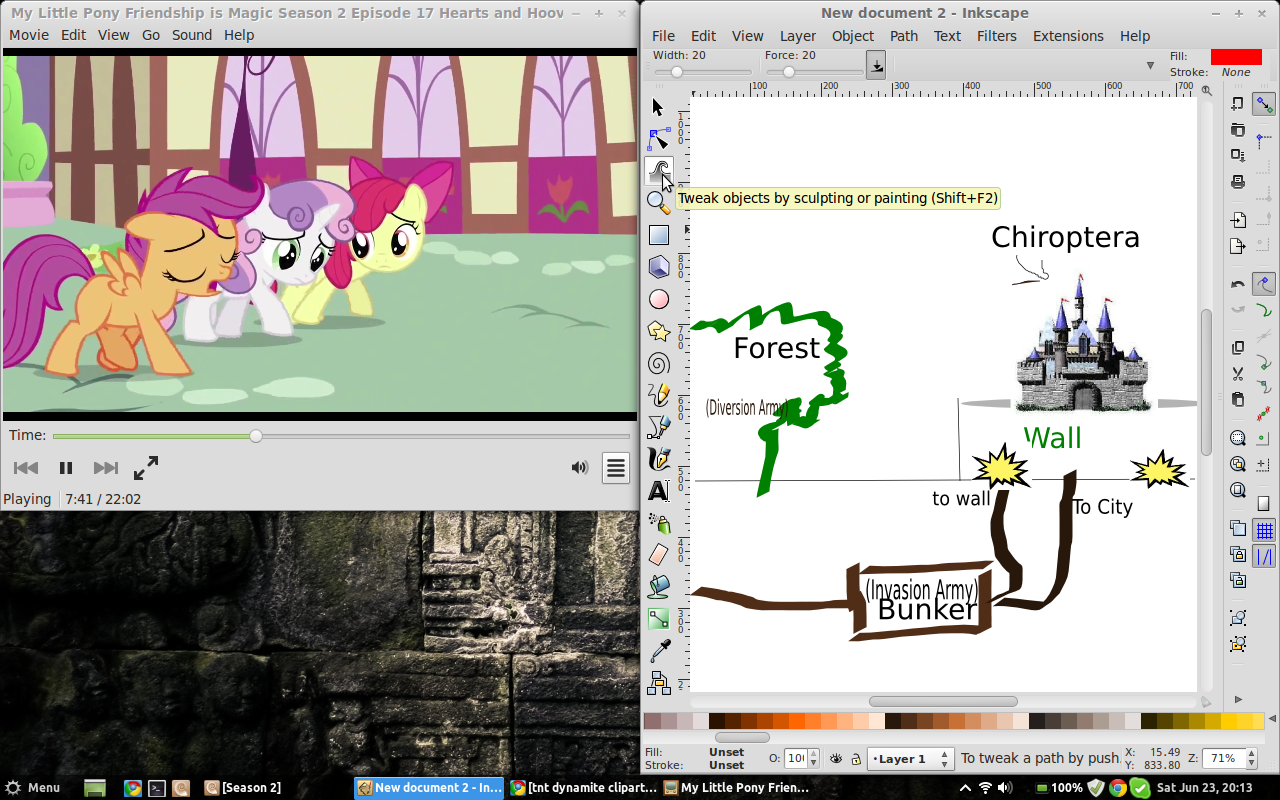Select the Rectangle tool
The height and width of the screenshot is (800, 1280).
tap(658, 235)
